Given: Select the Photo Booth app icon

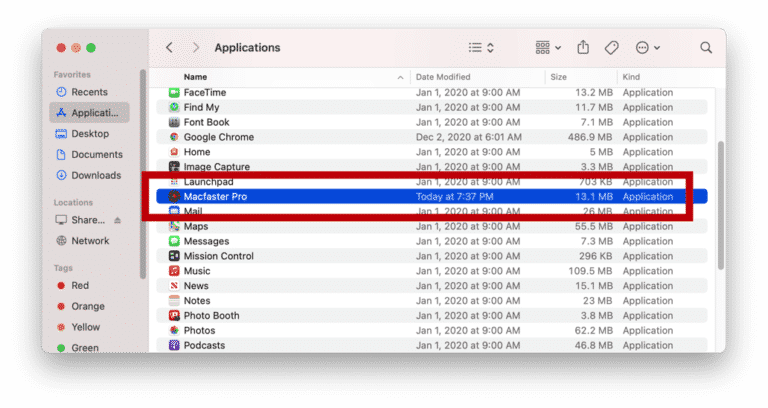Looking at the screenshot, I should click(174, 315).
